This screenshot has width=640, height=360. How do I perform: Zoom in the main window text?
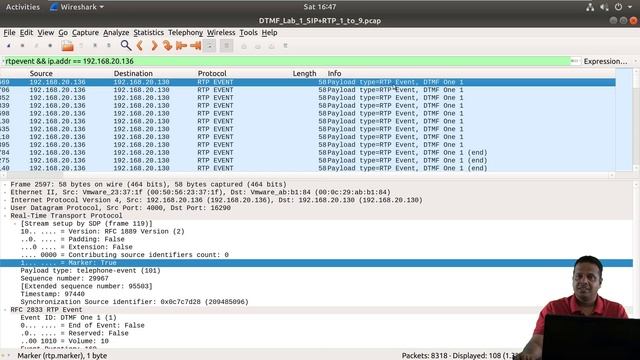244,46
